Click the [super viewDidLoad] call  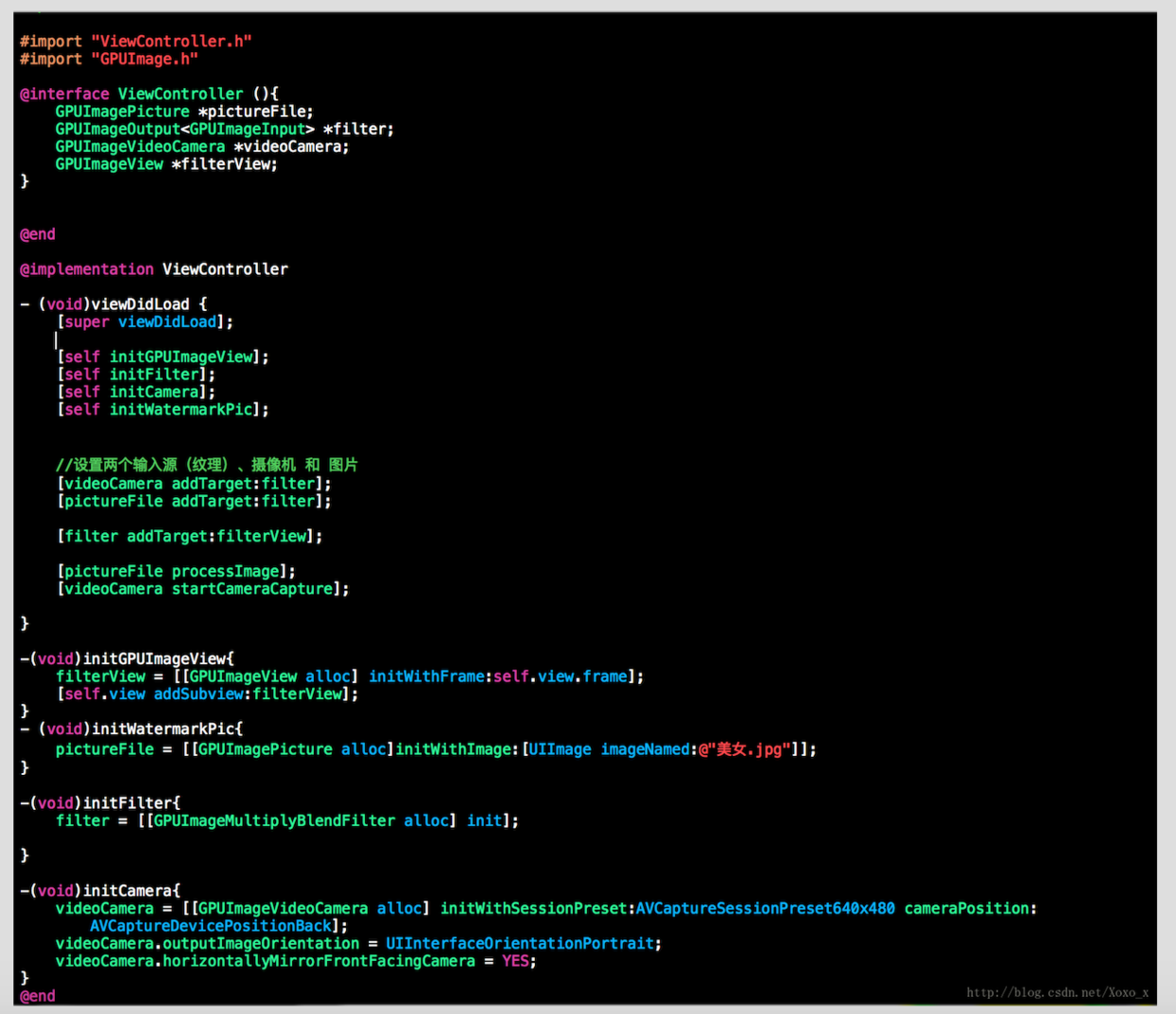145,323
